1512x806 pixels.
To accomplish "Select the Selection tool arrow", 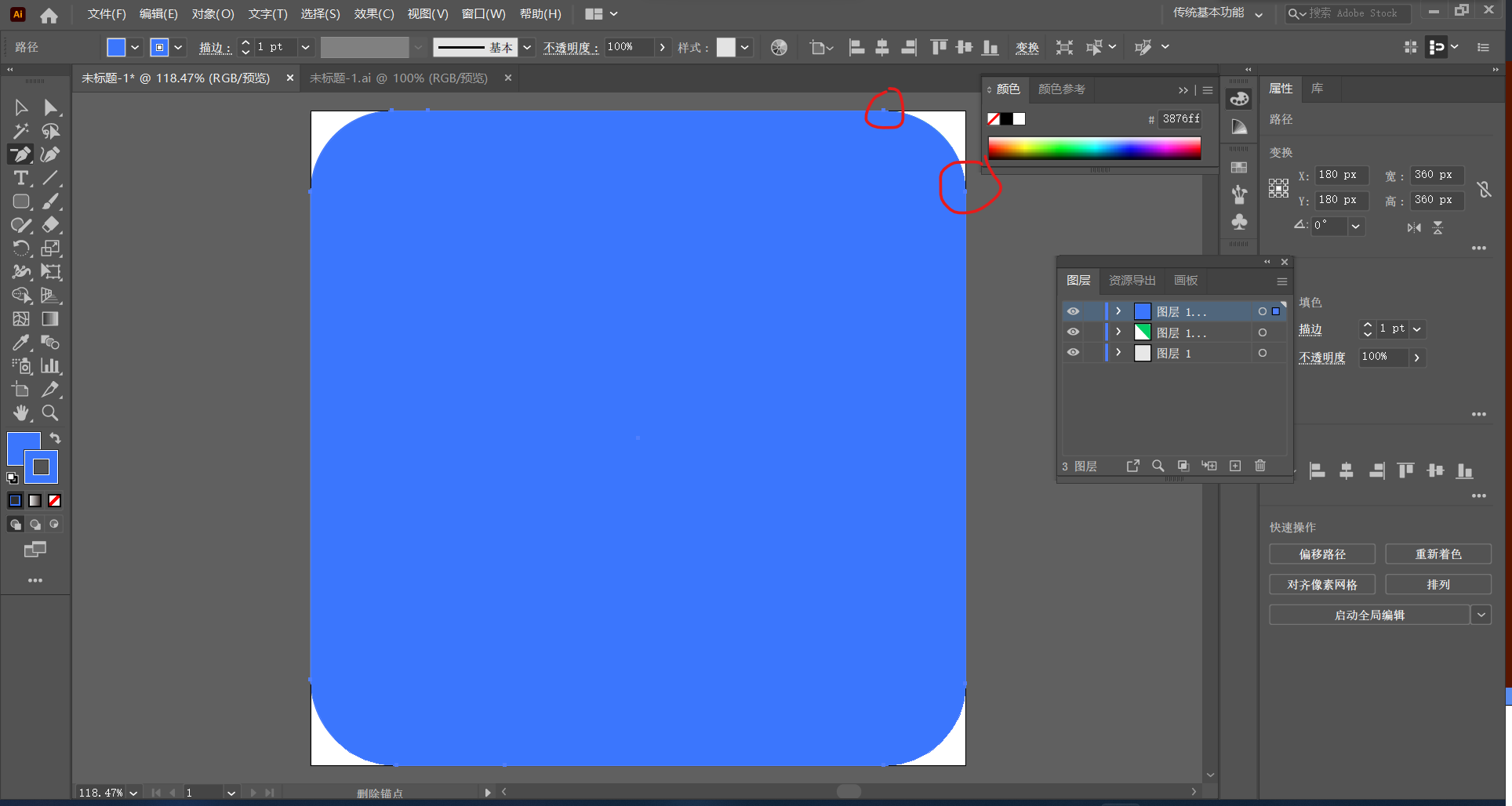I will point(21,107).
